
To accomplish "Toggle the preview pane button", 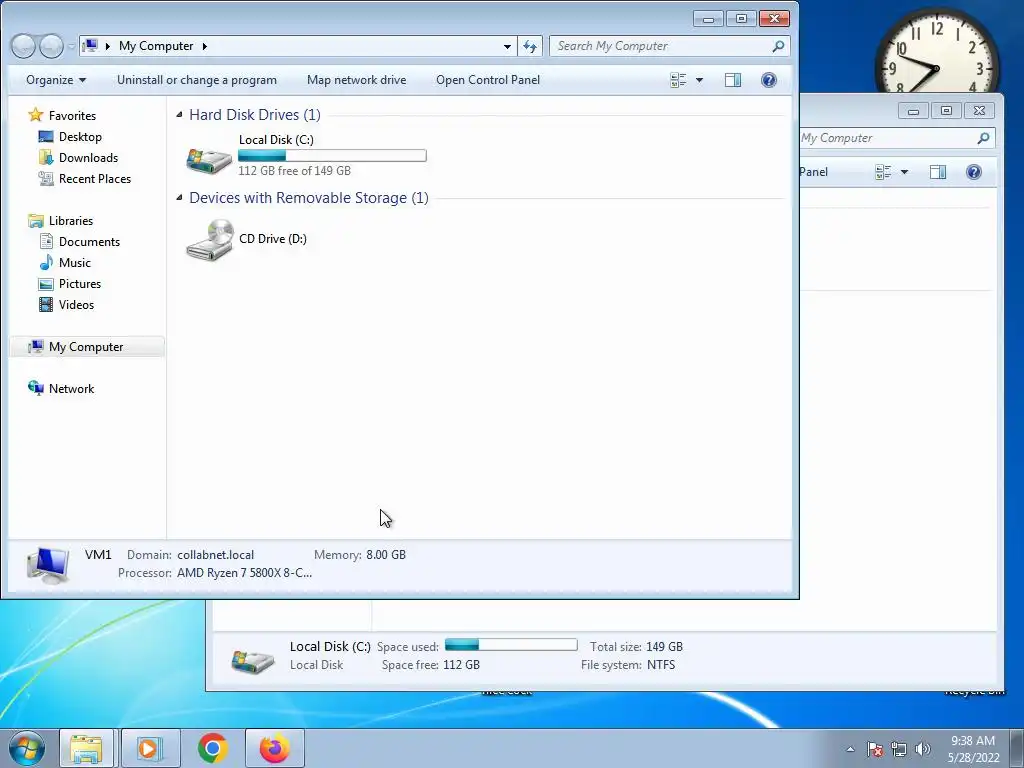I will coord(733,80).
